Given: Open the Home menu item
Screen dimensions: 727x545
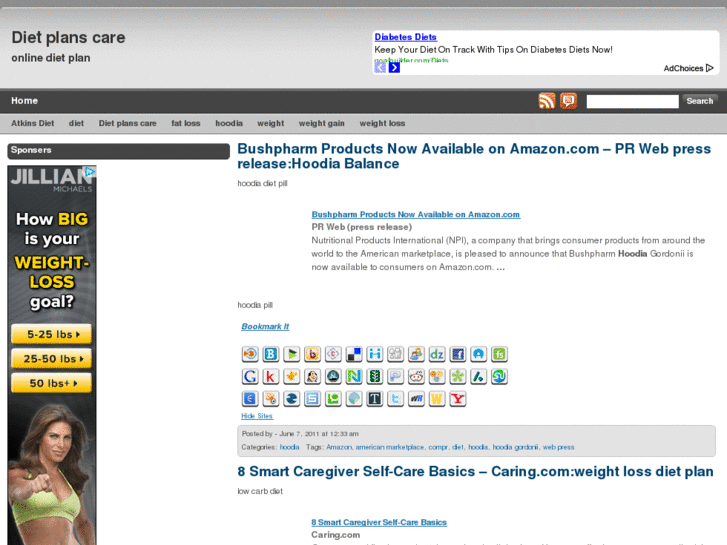Looking at the screenshot, I should 25,101.
